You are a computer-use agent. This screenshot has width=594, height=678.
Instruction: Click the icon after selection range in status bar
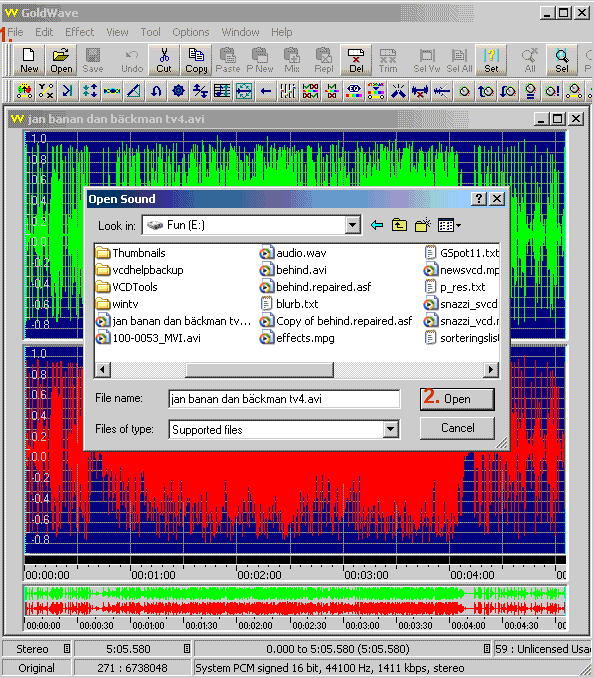click(x=487, y=649)
